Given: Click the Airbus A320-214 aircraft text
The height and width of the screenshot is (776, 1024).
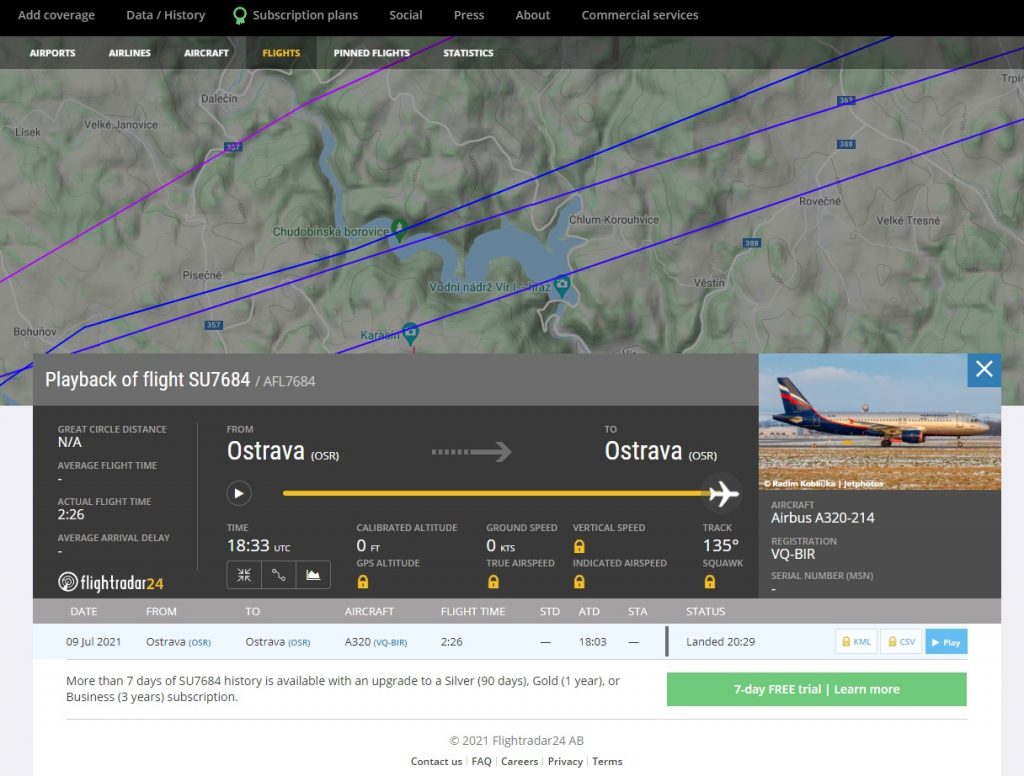Looking at the screenshot, I should tap(822, 518).
